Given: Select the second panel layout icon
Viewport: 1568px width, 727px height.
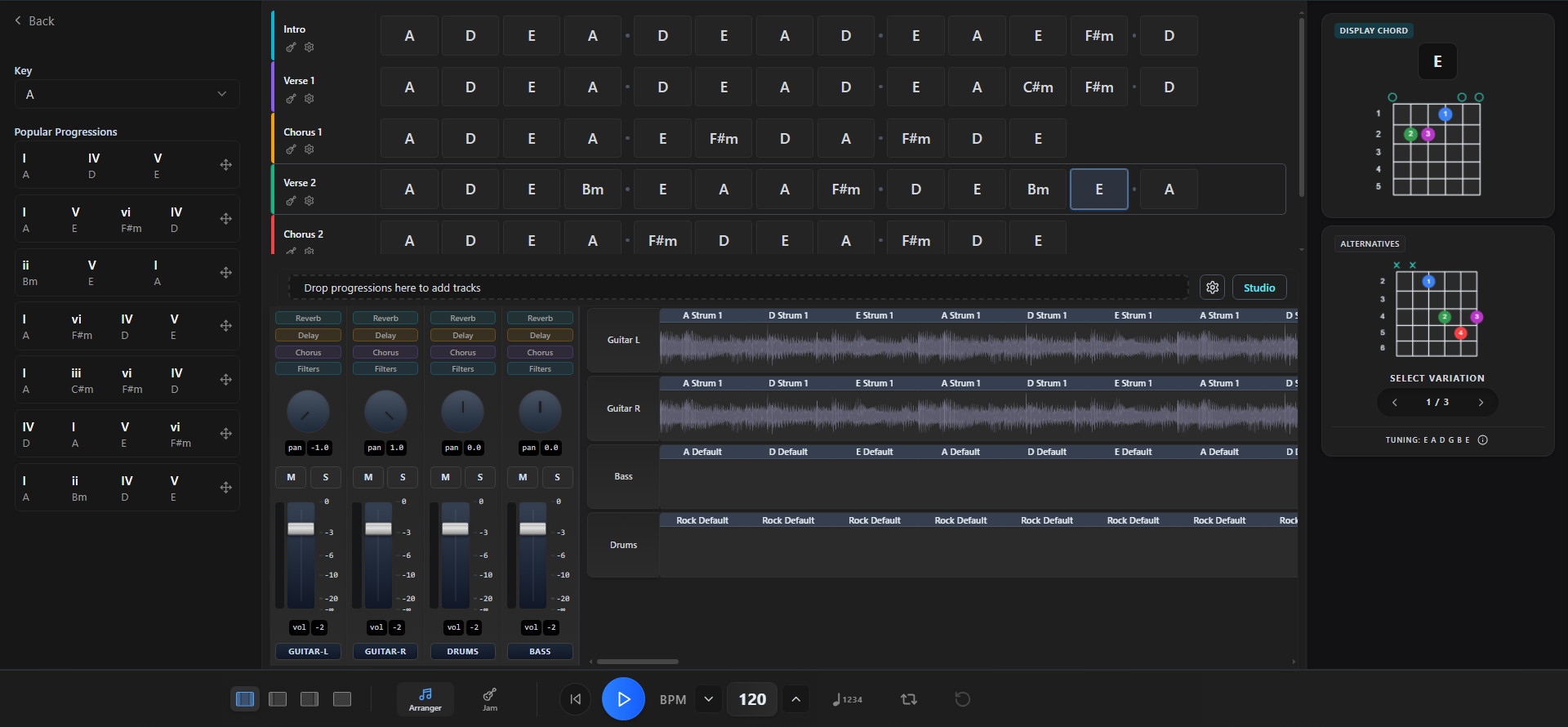Looking at the screenshot, I should pos(278,699).
